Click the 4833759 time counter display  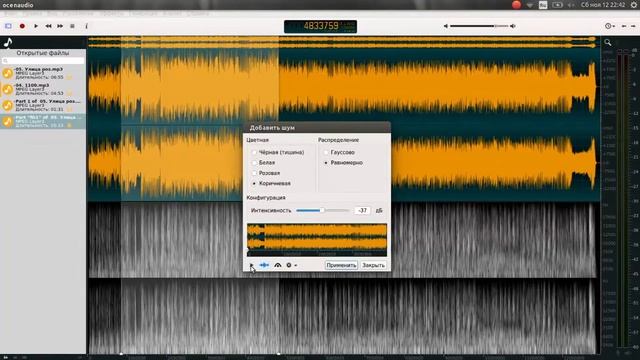320,27
